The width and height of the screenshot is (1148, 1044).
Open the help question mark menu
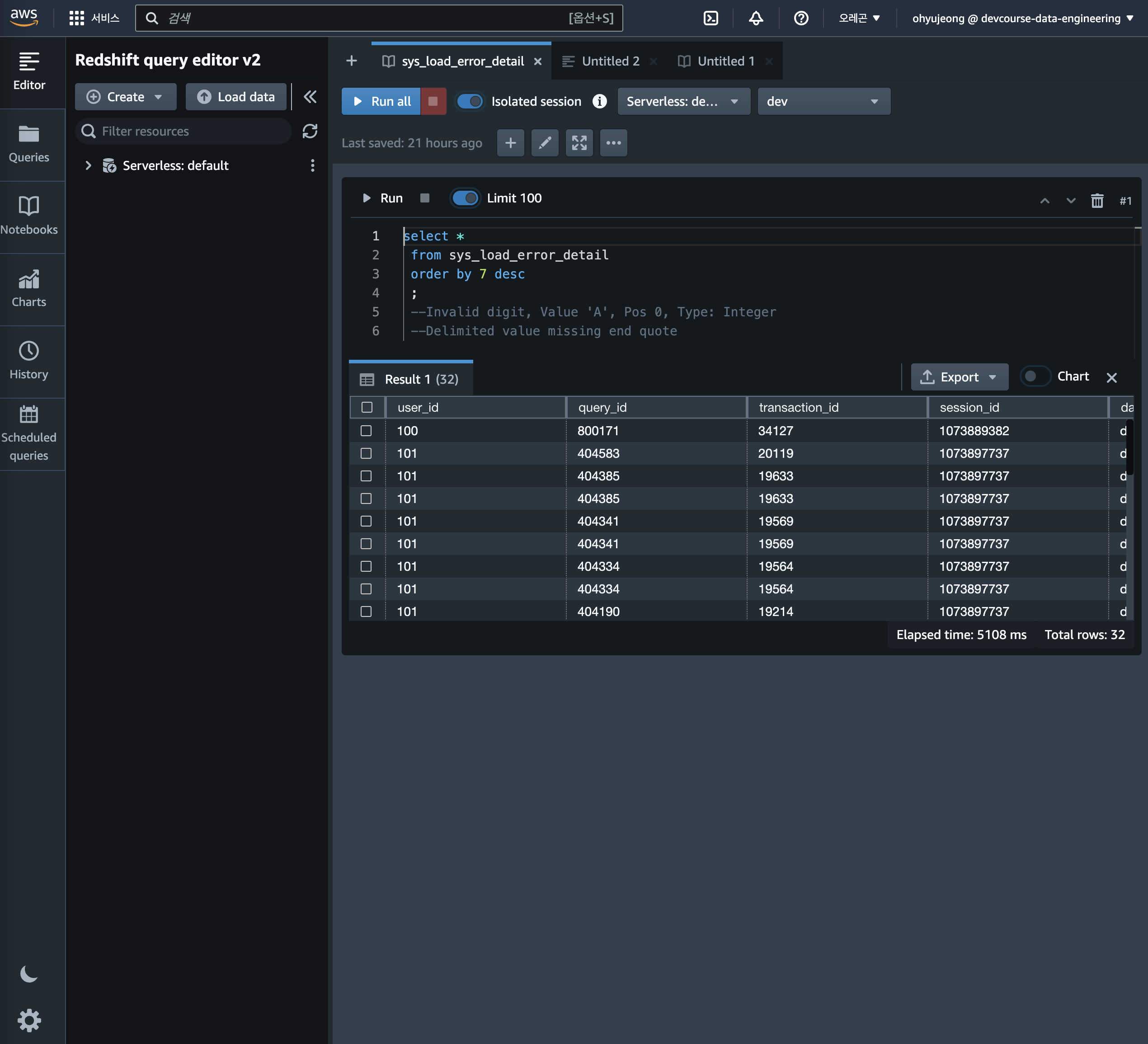[x=800, y=18]
